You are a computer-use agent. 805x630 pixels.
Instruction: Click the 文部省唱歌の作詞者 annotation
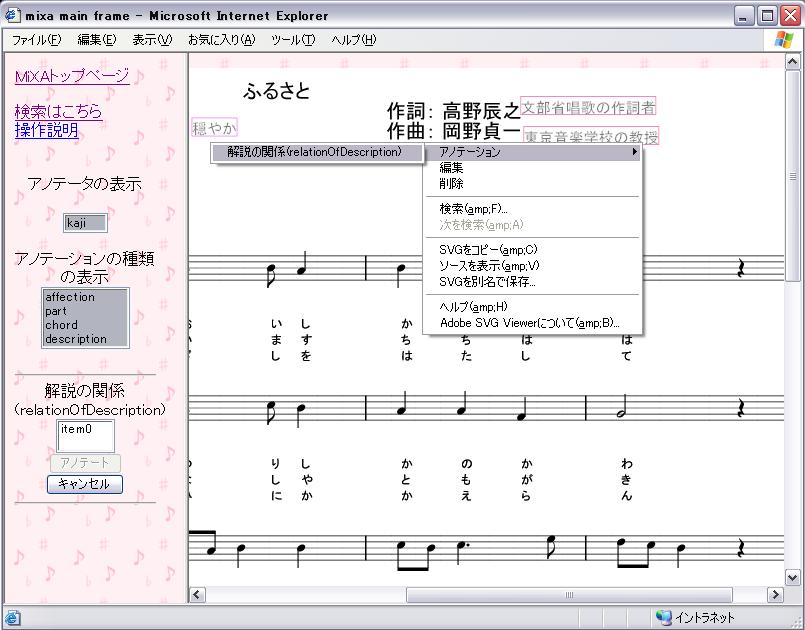[x=588, y=107]
